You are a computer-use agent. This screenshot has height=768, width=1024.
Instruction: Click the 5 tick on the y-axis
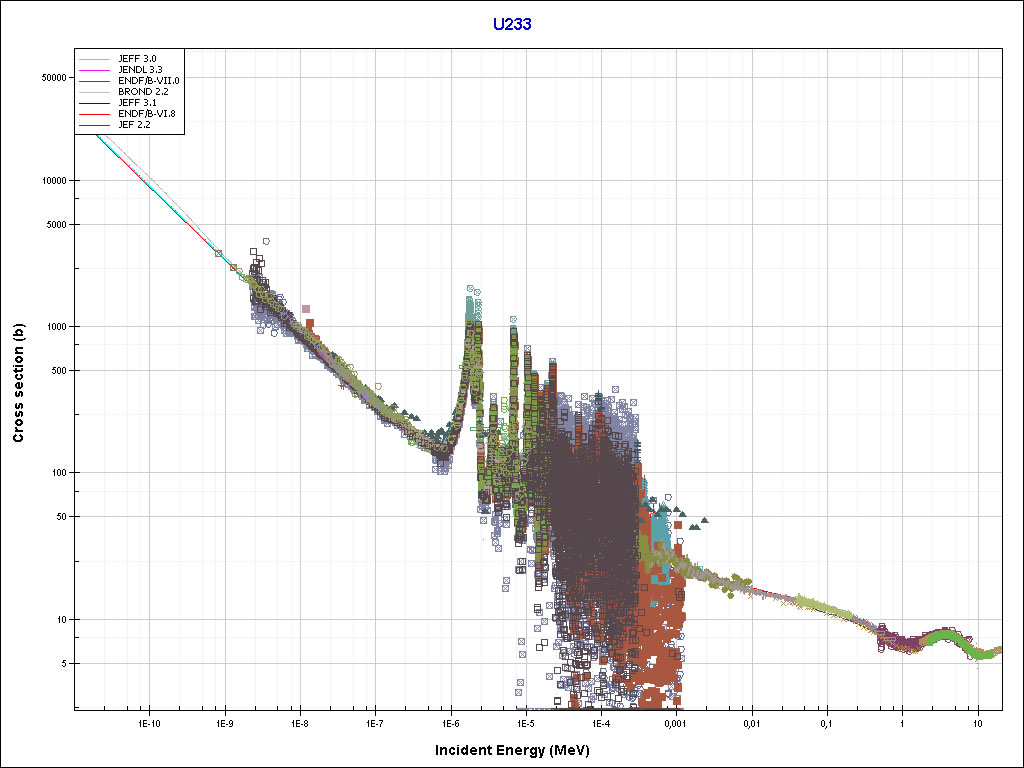coord(63,664)
